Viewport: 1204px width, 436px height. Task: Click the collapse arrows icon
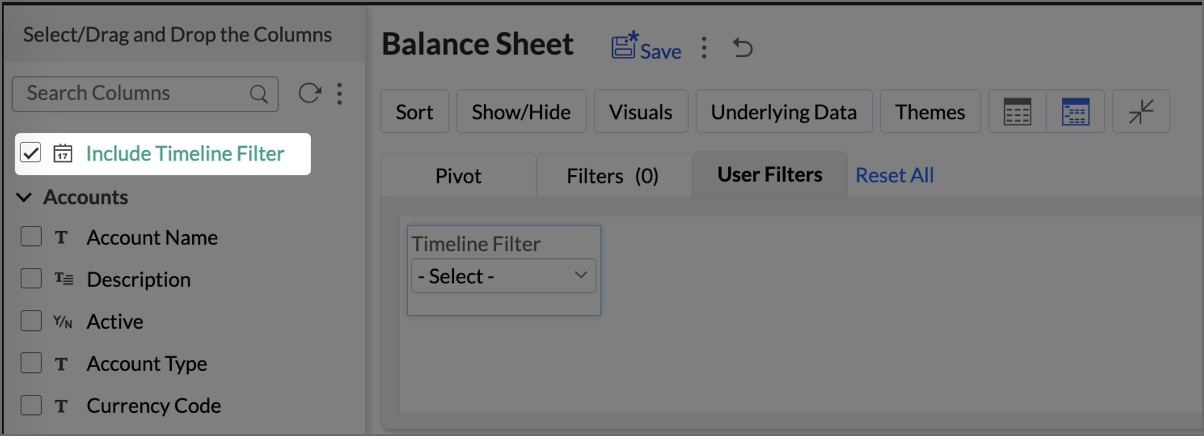pyautogui.click(x=1141, y=112)
